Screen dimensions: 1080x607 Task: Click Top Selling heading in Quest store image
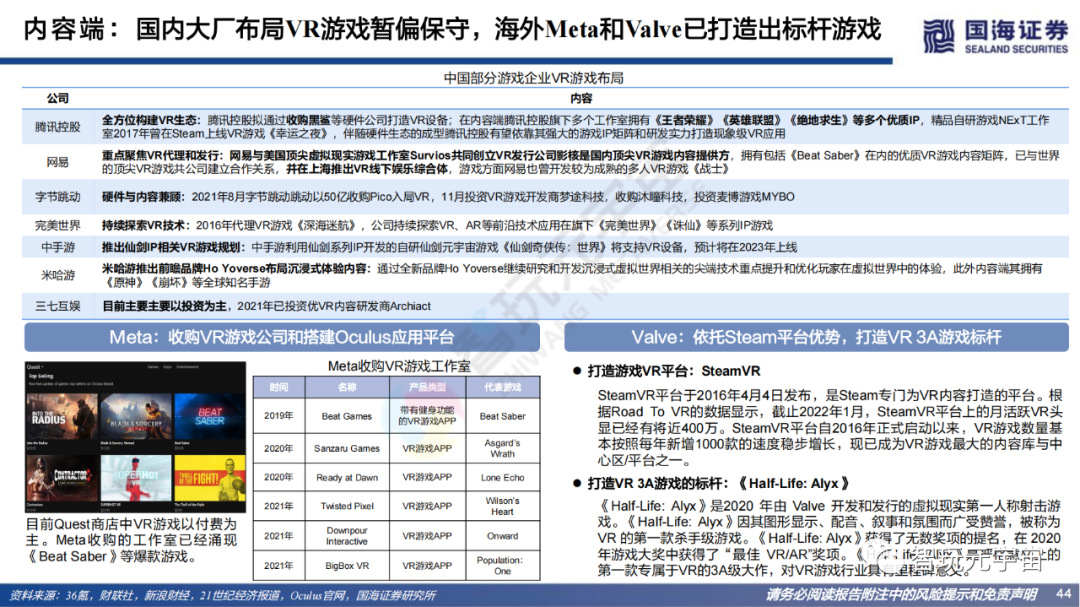coord(41,376)
